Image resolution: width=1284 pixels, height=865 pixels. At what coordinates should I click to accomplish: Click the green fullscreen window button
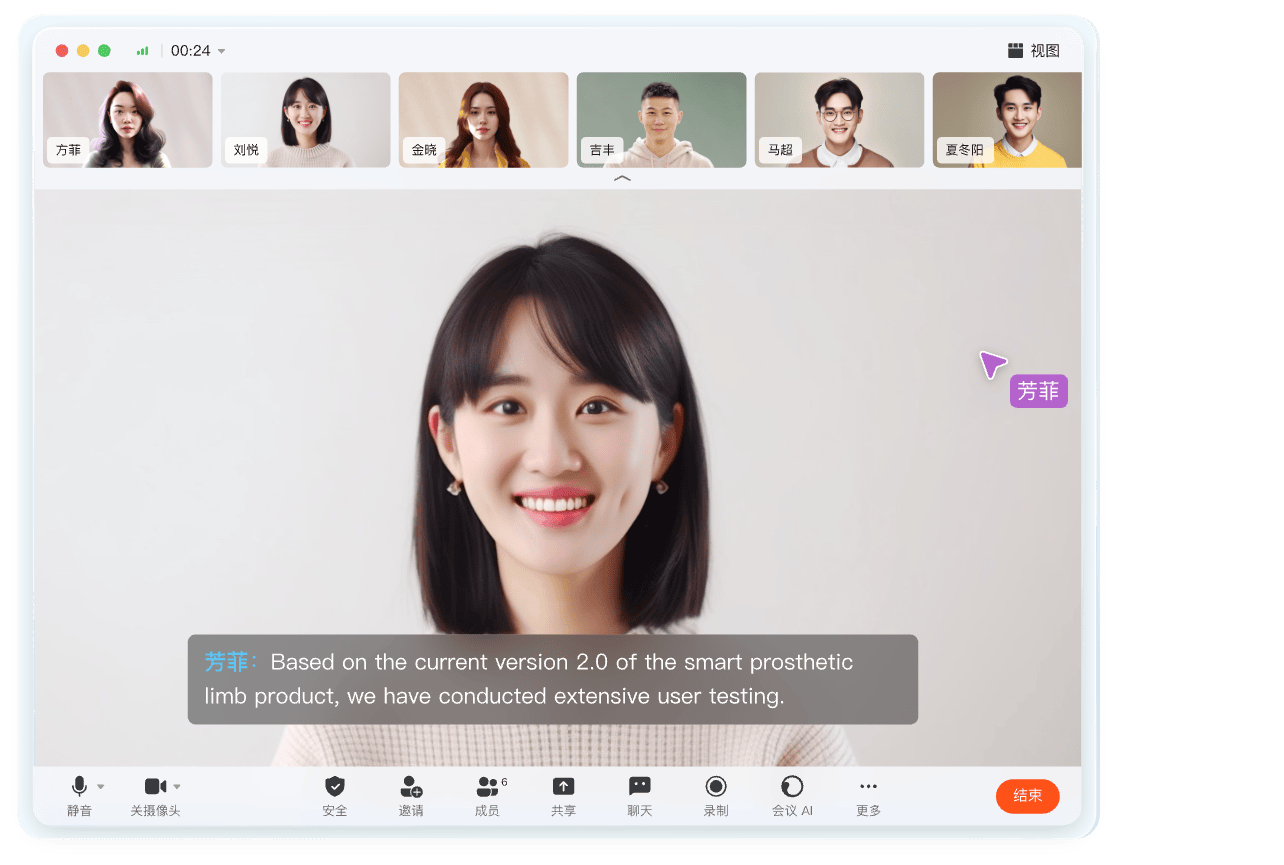104,51
